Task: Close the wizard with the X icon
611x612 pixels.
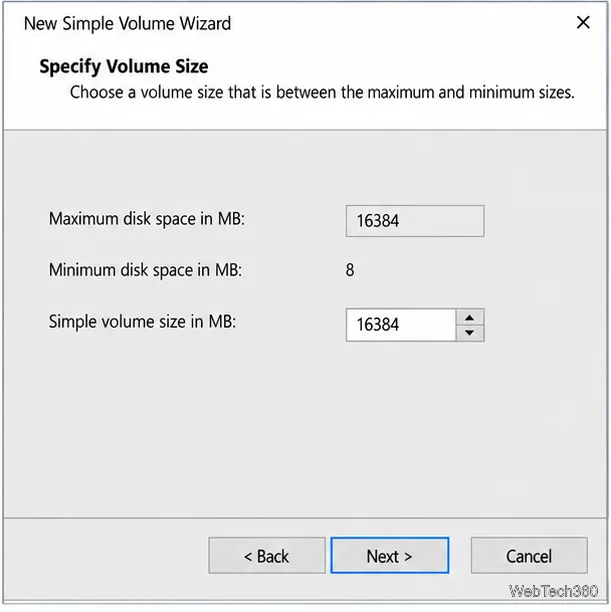Action: tap(583, 23)
